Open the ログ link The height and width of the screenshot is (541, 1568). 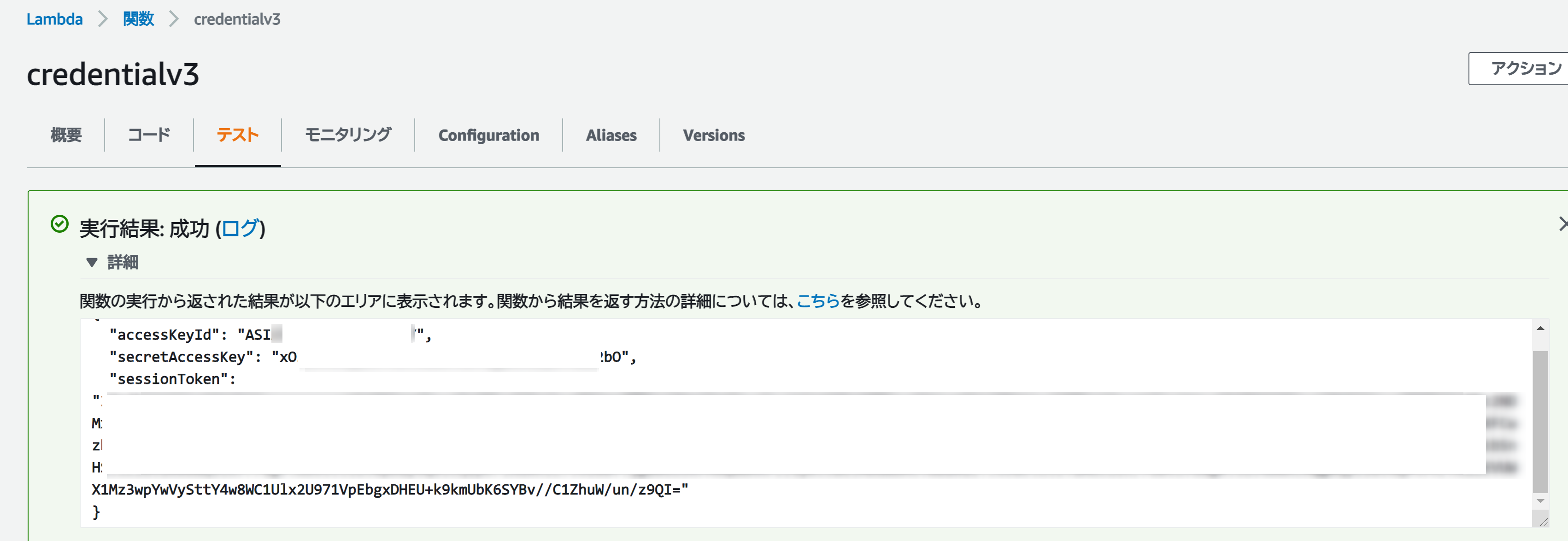click(x=241, y=229)
